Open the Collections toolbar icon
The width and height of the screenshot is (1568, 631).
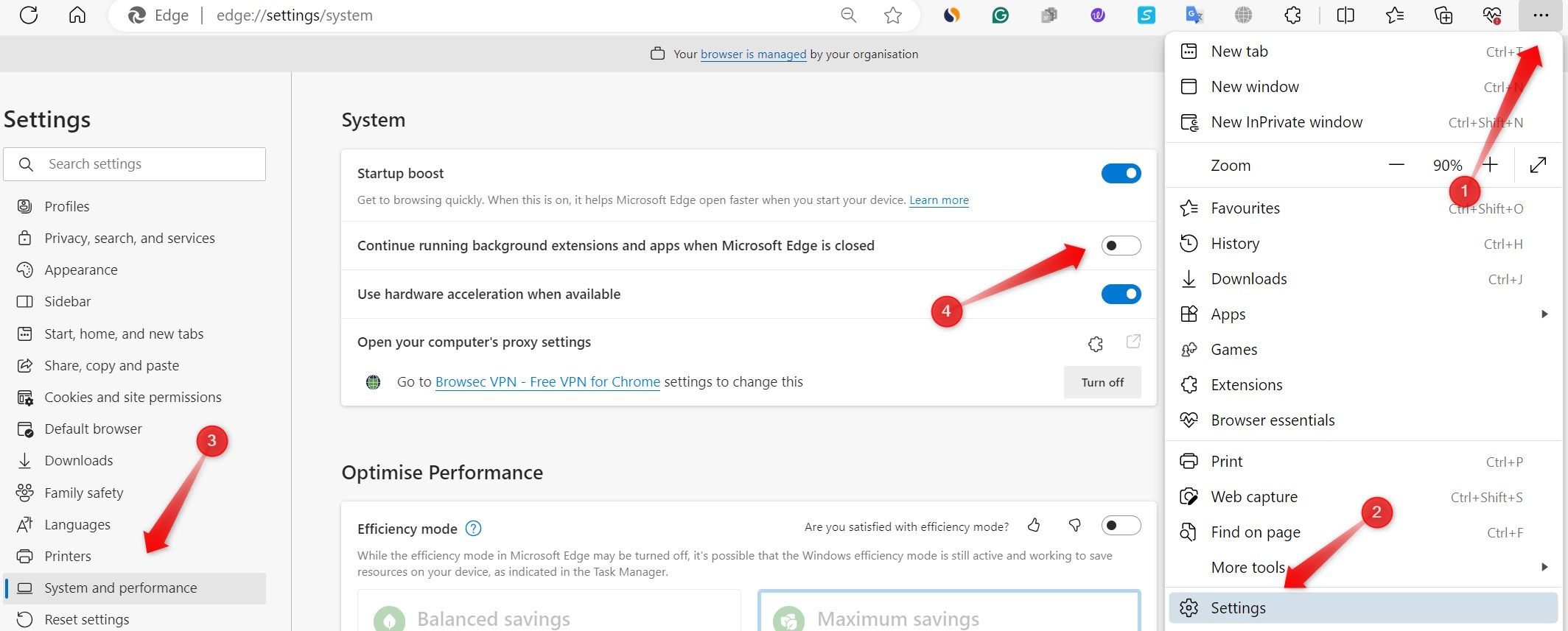pyautogui.click(x=1443, y=15)
